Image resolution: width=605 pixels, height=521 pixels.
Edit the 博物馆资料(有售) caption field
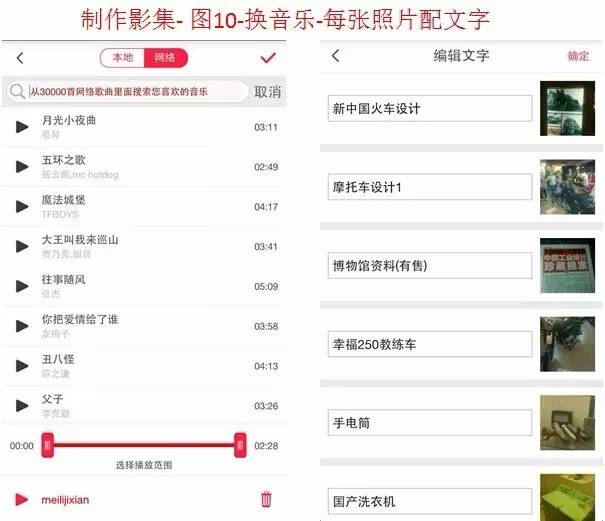point(430,266)
